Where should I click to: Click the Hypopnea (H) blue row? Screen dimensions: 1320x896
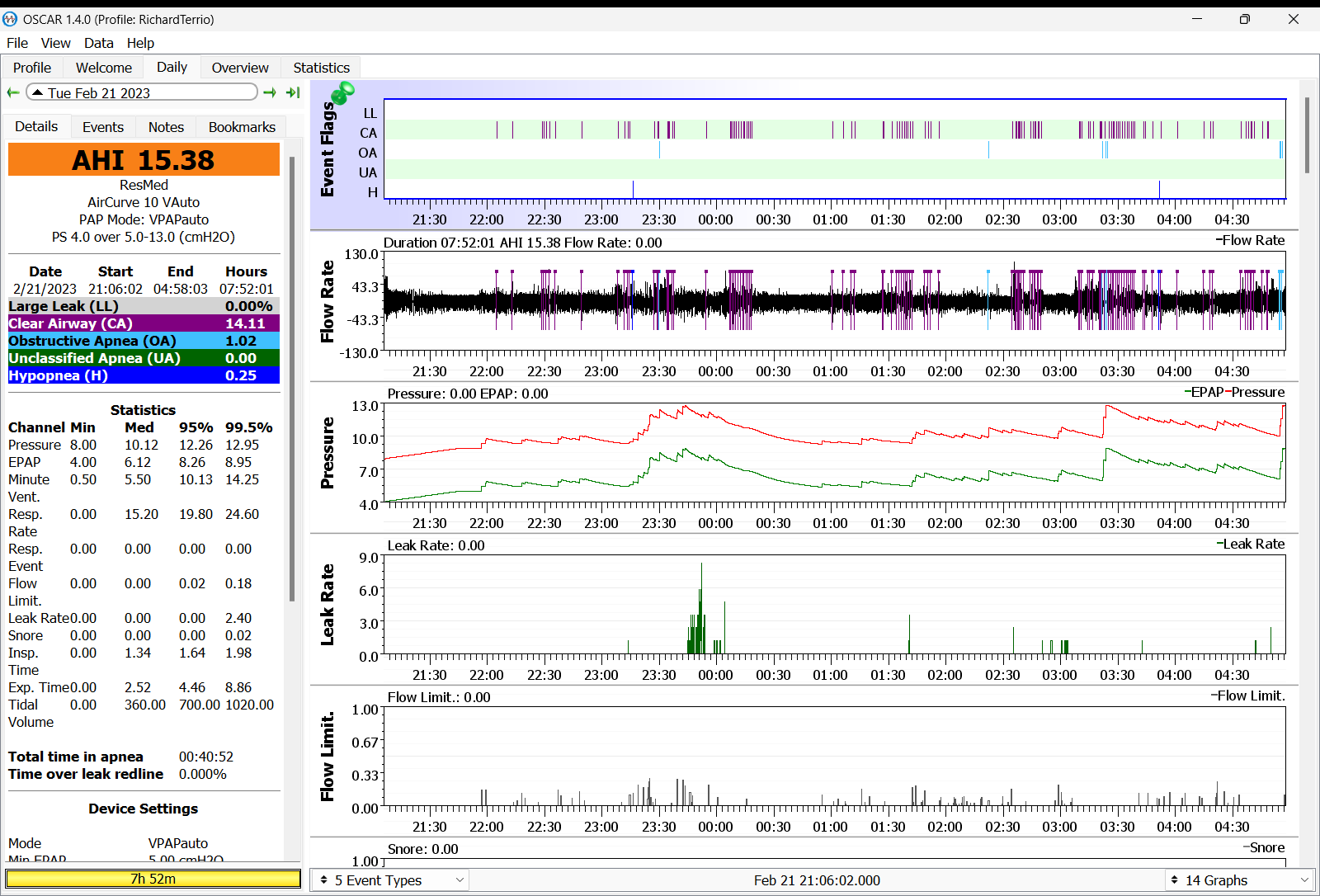coord(144,375)
